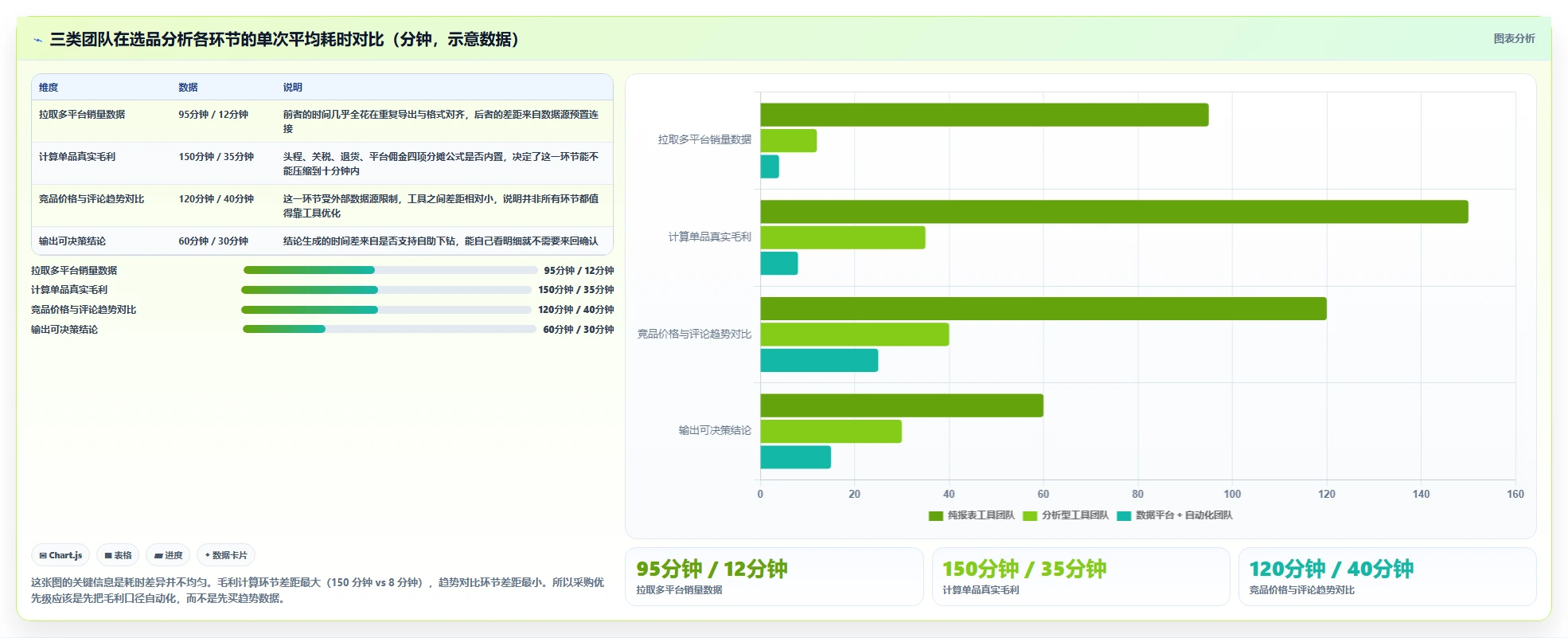Toggle 分析型工具团队 legend color swatch
The image size is (1568, 638).
pyautogui.click(x=1030, y=516)
